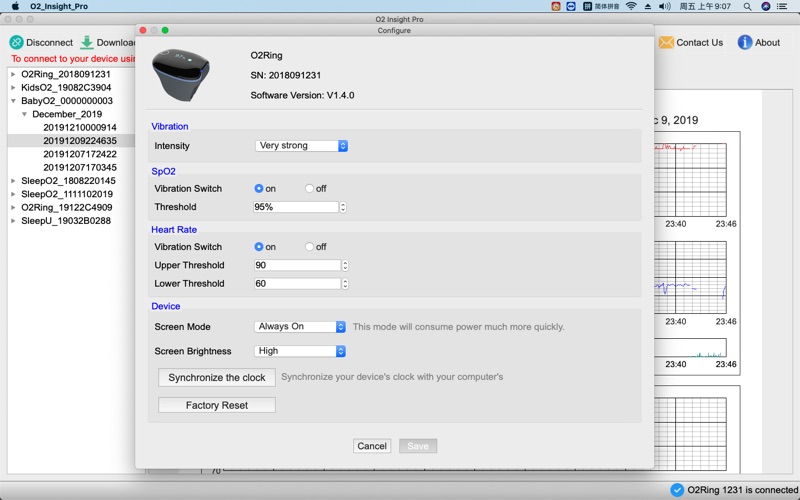Click Software Version: V1.4.0 text

point(302,95)
